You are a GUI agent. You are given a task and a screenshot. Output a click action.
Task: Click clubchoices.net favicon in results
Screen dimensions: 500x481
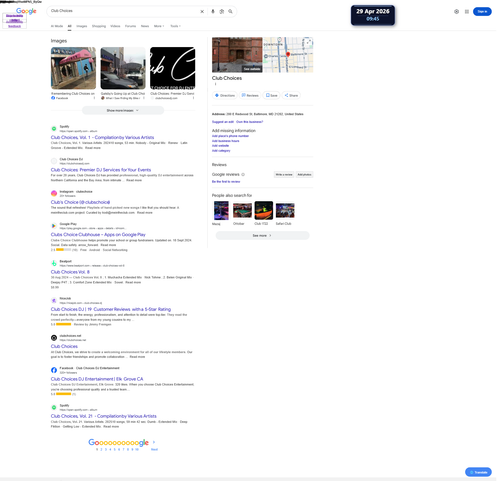(54, 337)
